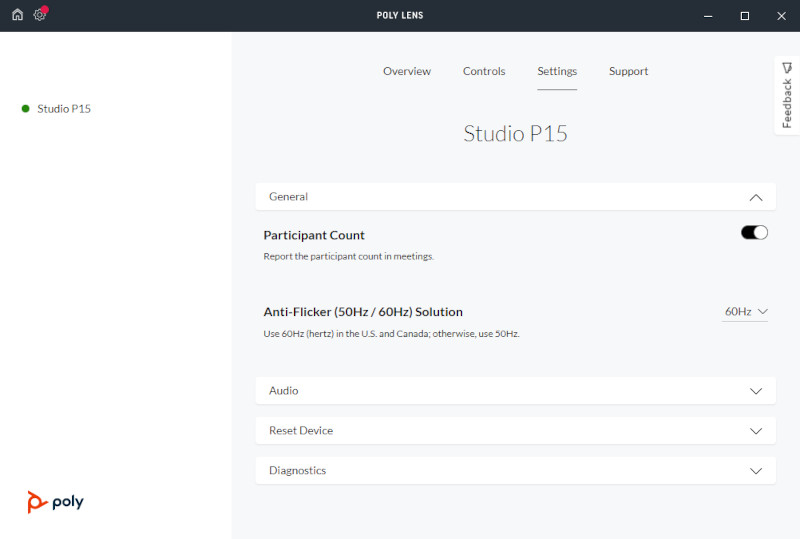Switch to the Controls tab
Image resolution: width=800 pixels, height=539 pixels.
(484, 71)
